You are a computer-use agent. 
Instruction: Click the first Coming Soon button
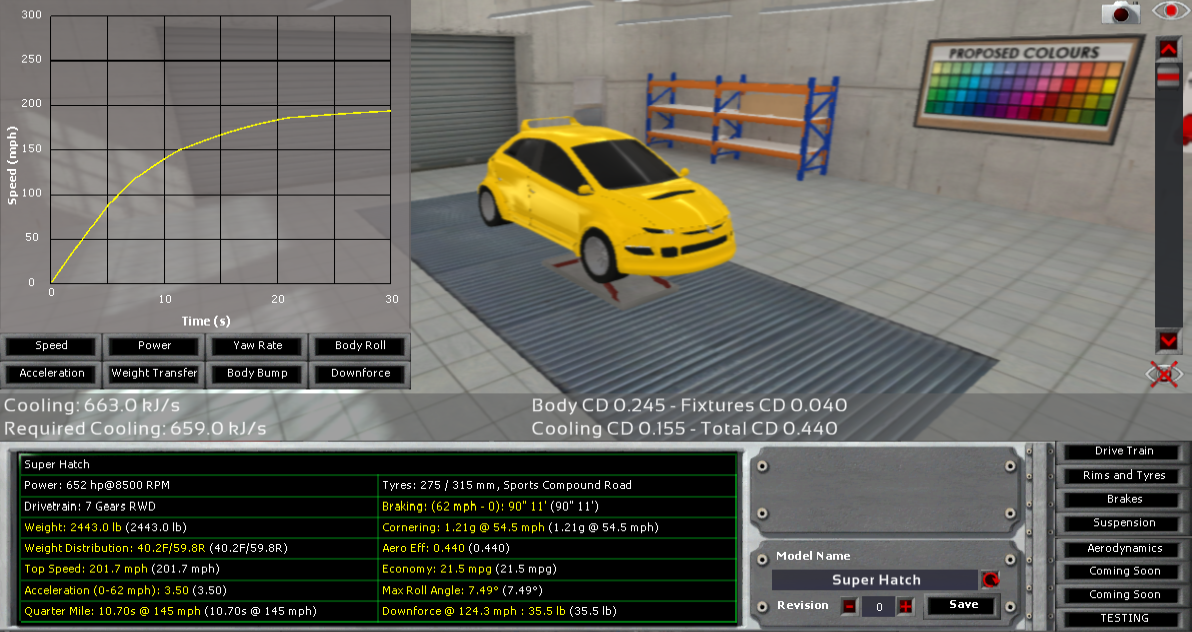pyautogui.click(x=1124, y=571)
